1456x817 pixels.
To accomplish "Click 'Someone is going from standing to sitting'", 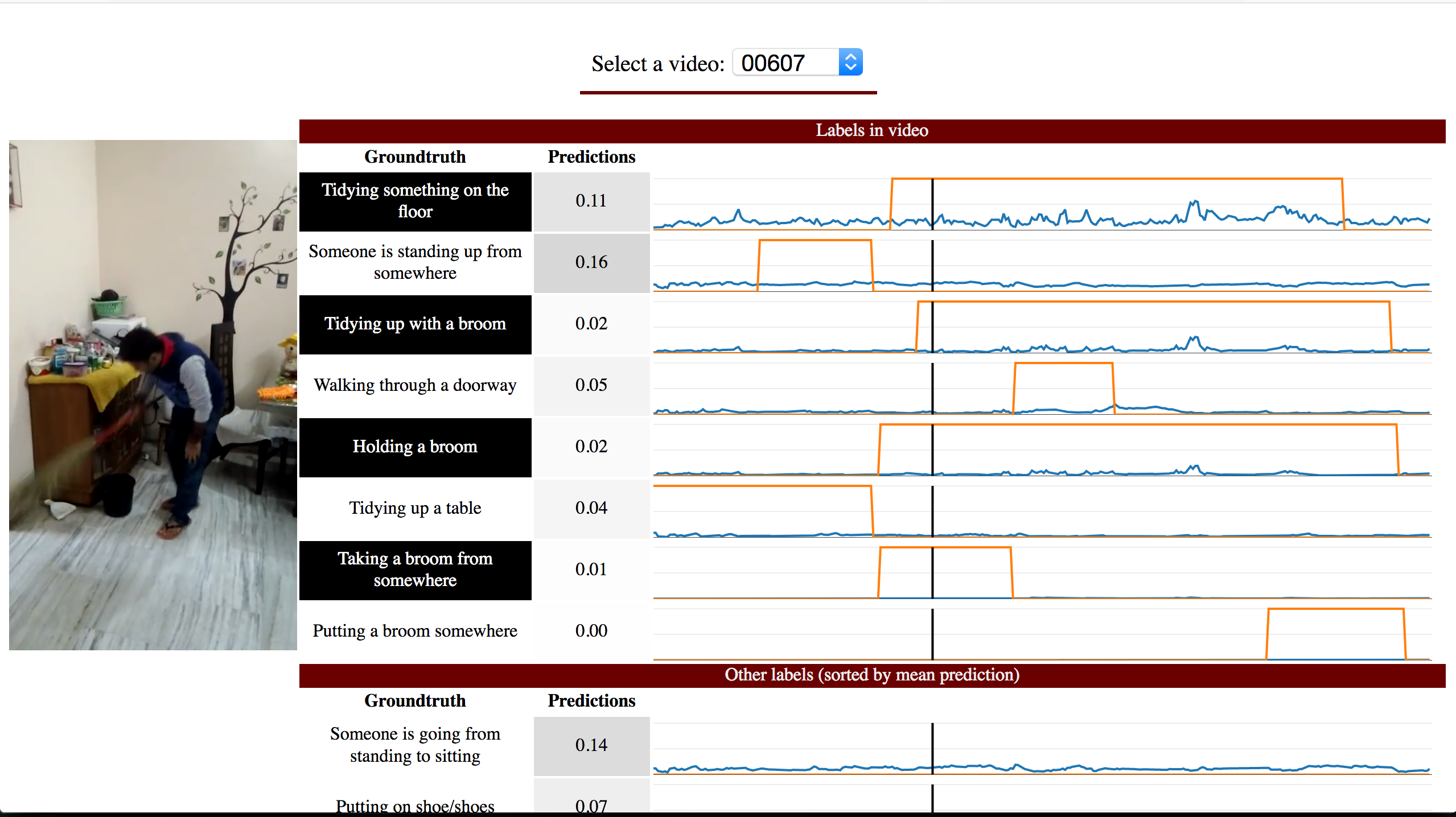I will (415, 745).
